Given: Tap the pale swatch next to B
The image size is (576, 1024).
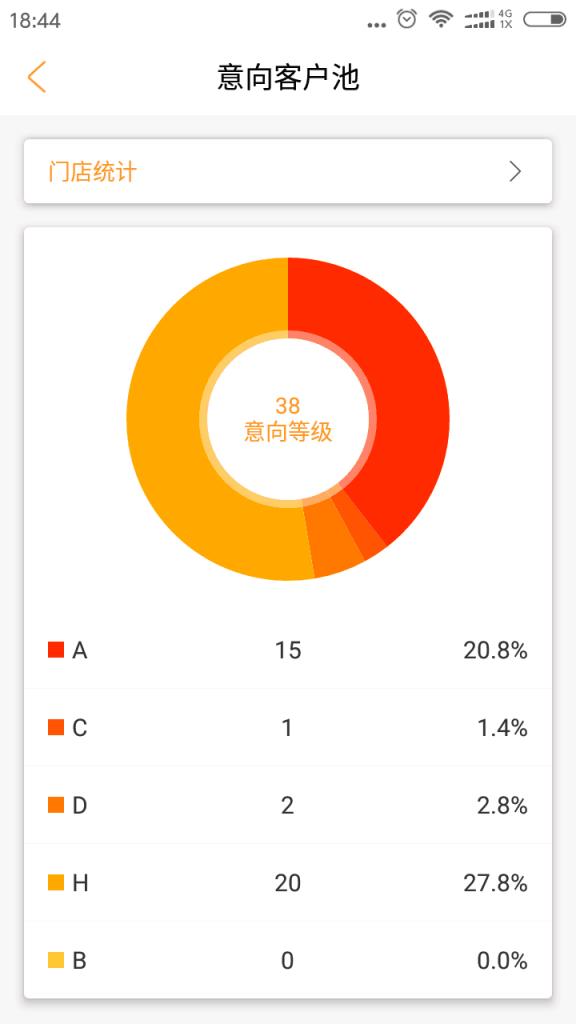Looking at the screenshot, I should point(58,961).
